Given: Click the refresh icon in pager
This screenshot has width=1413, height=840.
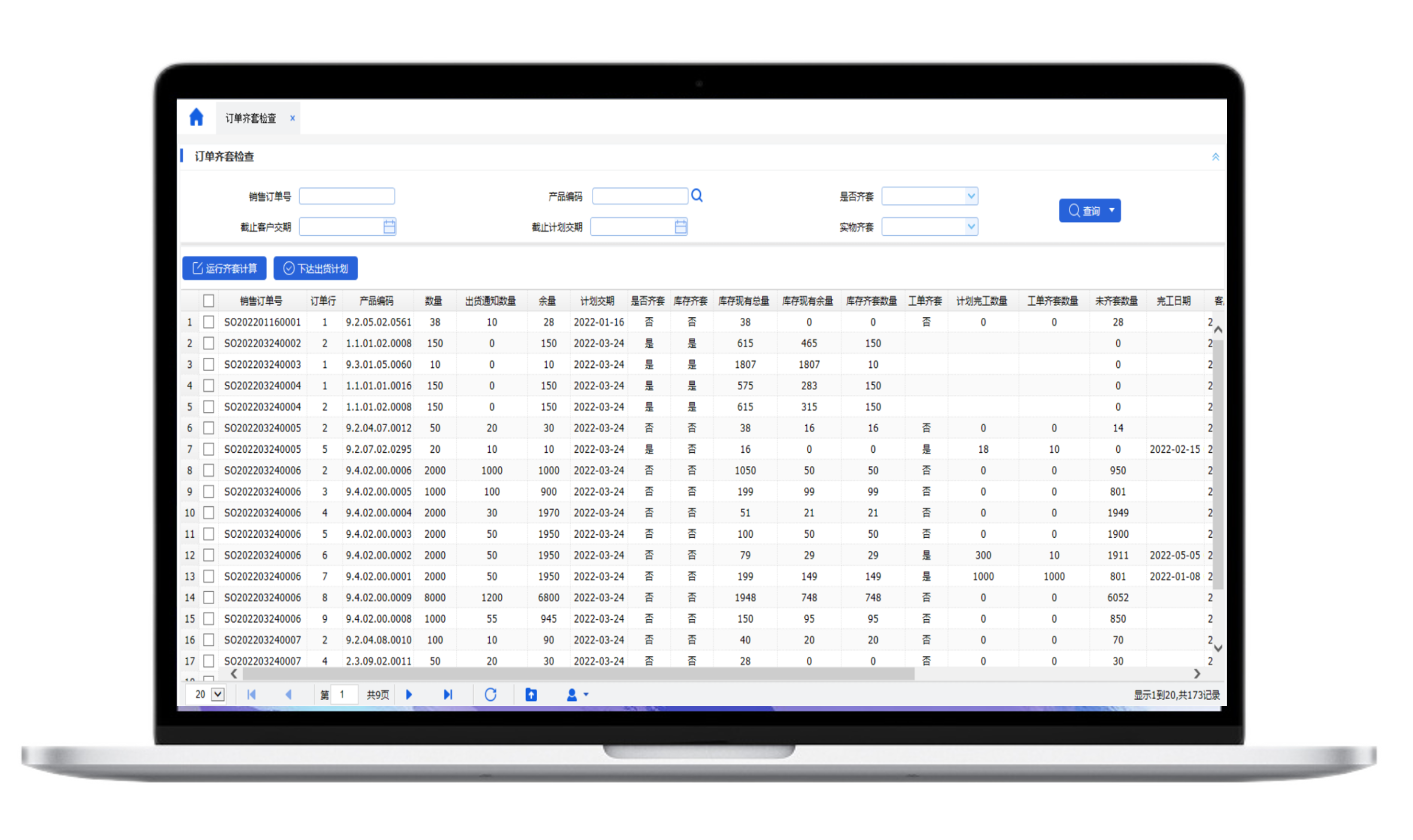Looking at the screenshot, I should tap(490, 694).
